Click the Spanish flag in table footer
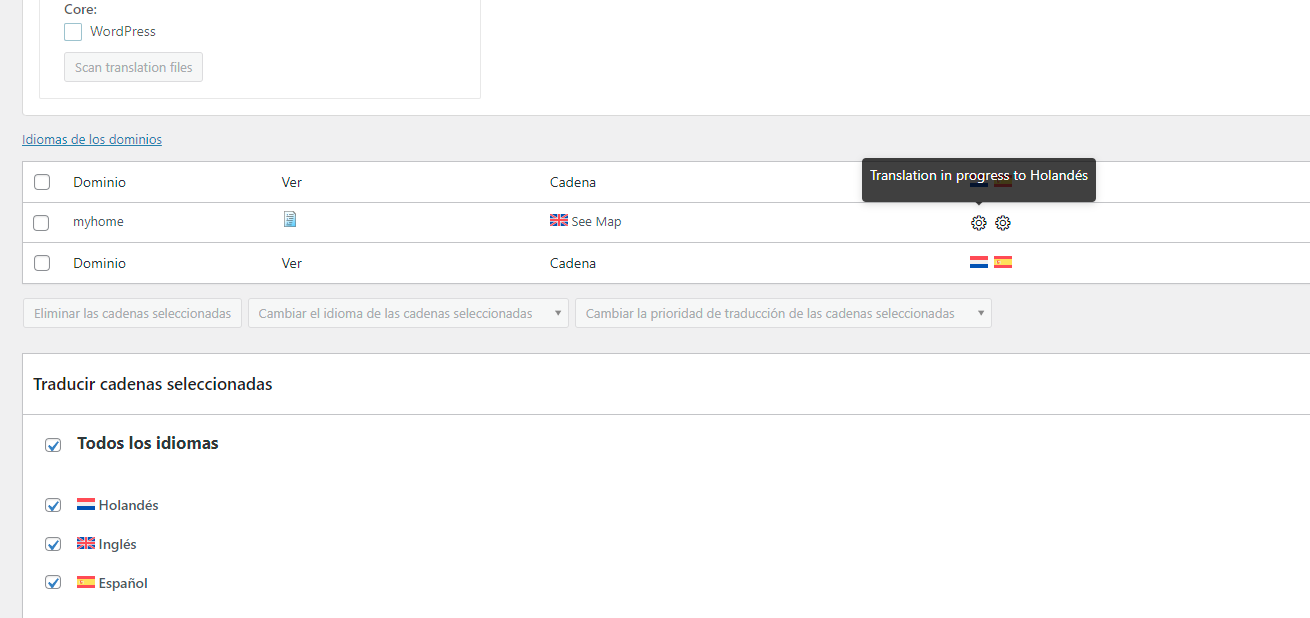The width and height of the screenshot is (1310, 618). pyautogui.click(x=1003, y=262)
